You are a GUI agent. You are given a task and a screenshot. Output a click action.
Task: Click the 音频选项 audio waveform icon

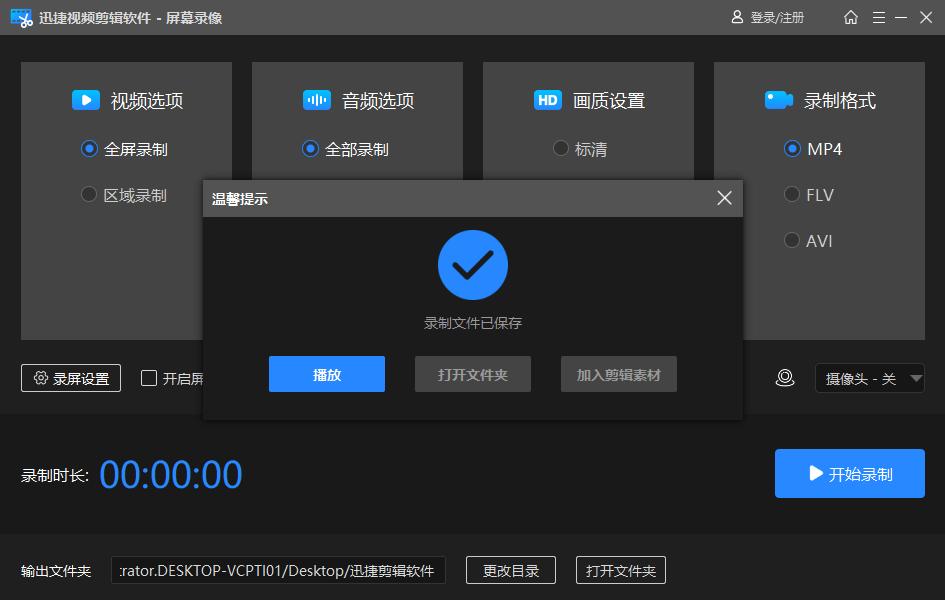(x=317, y=100)
